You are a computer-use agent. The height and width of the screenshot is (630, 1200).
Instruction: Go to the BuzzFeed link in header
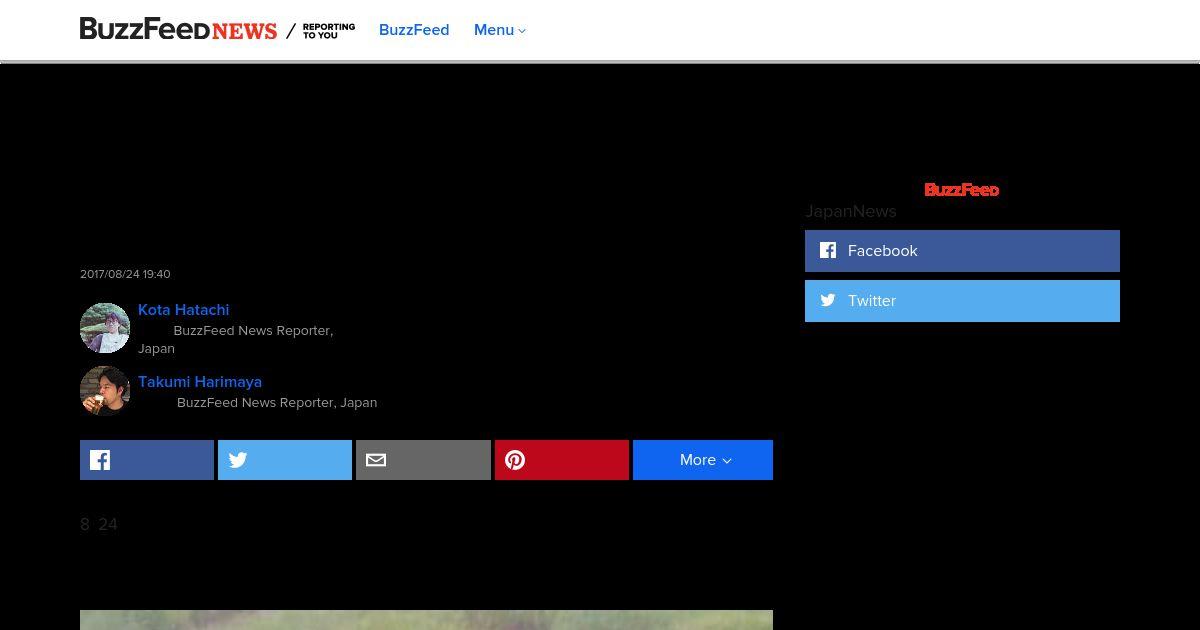coord(414,30)
